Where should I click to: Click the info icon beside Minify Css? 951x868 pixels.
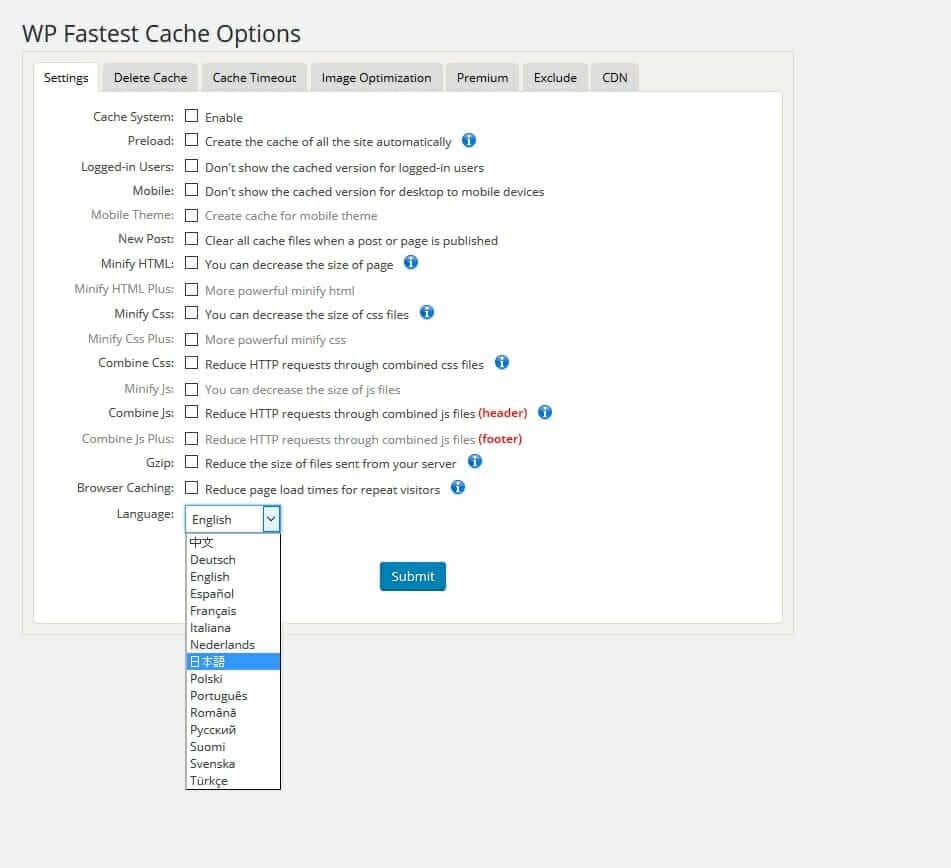(x=427, y=312)
